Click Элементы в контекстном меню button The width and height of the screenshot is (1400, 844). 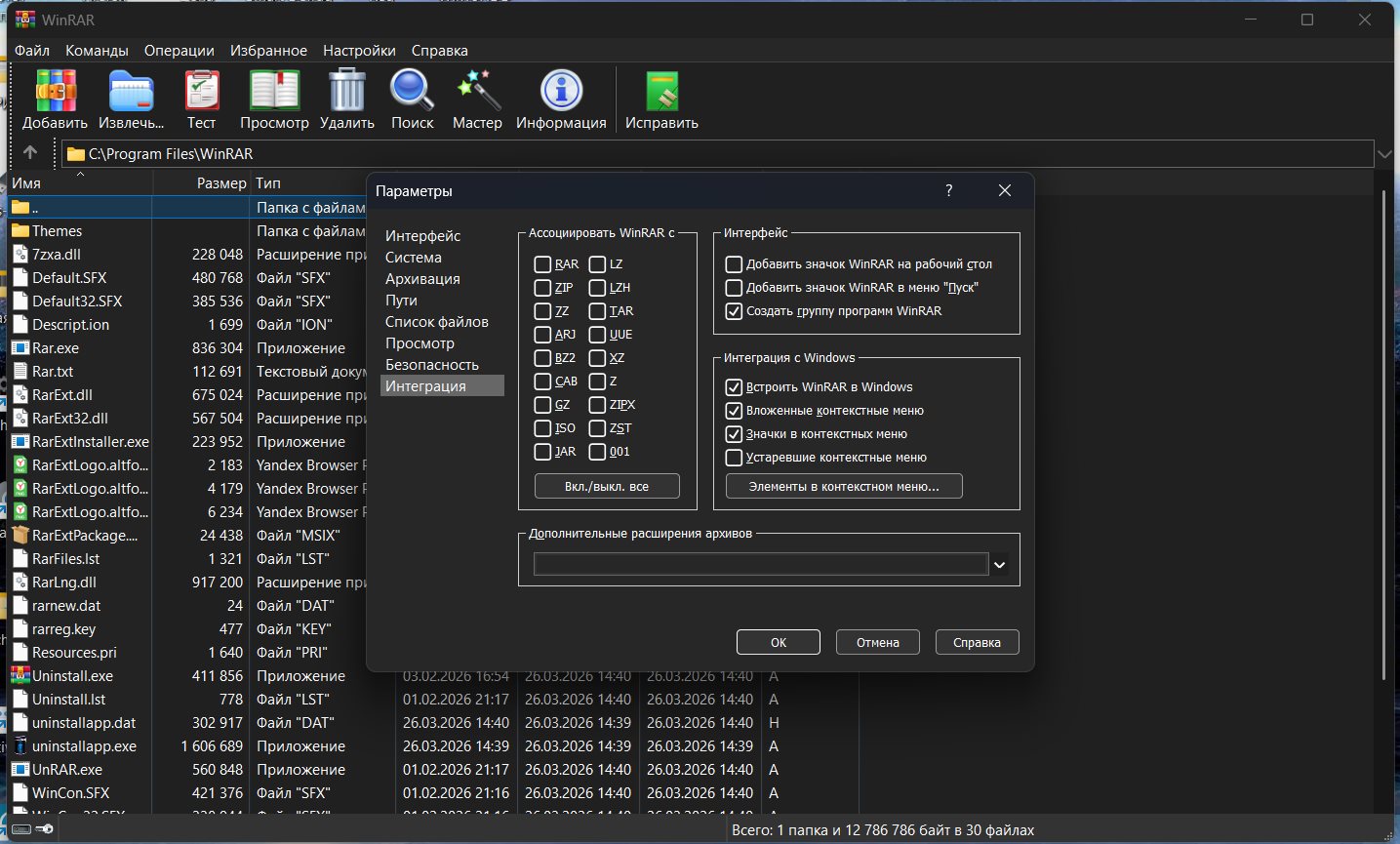pos(844,486)
